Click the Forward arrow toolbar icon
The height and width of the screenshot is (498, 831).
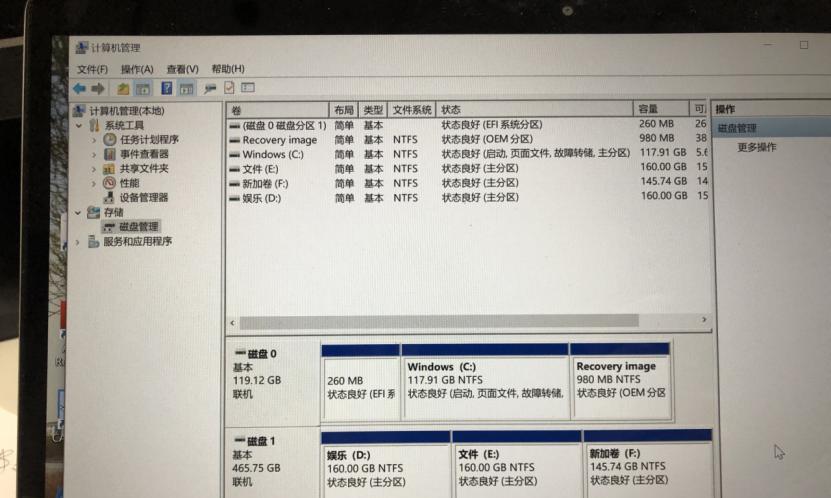pos(98,88)
